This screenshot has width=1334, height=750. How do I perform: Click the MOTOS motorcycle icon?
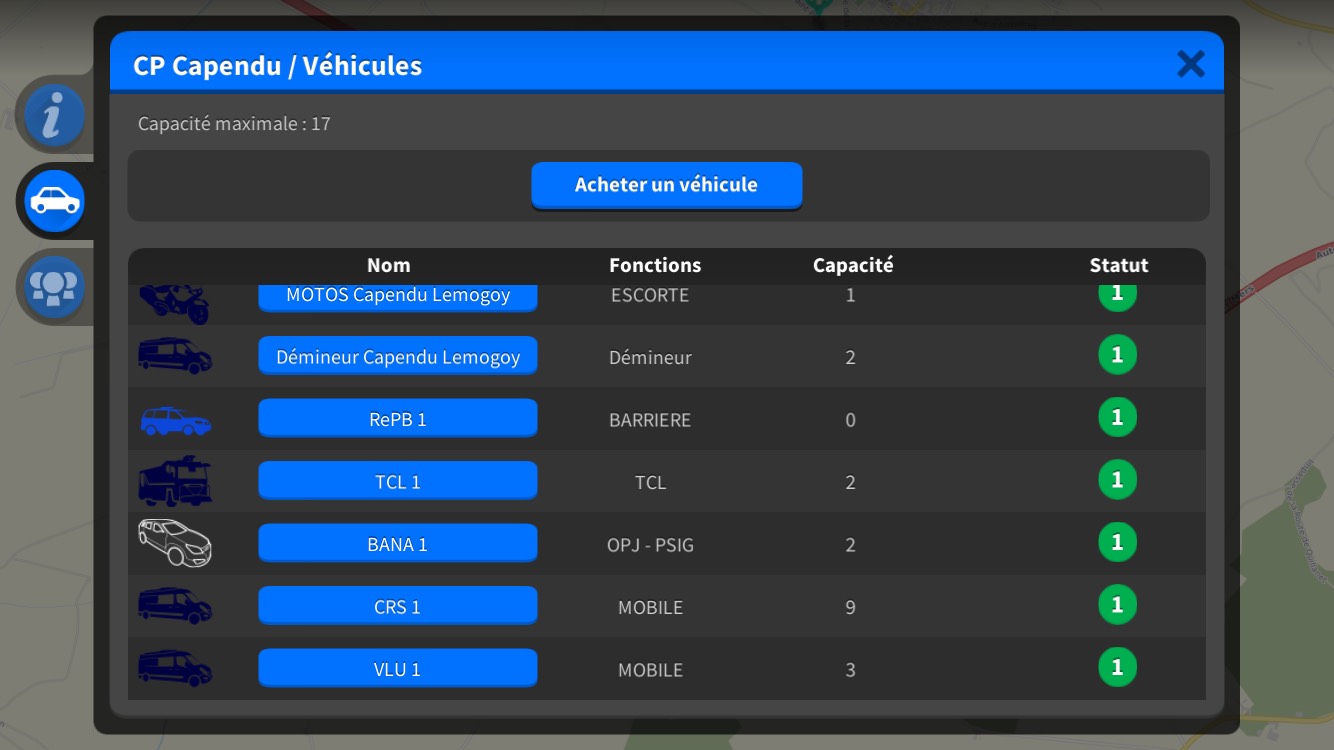[x=175, y=303]
